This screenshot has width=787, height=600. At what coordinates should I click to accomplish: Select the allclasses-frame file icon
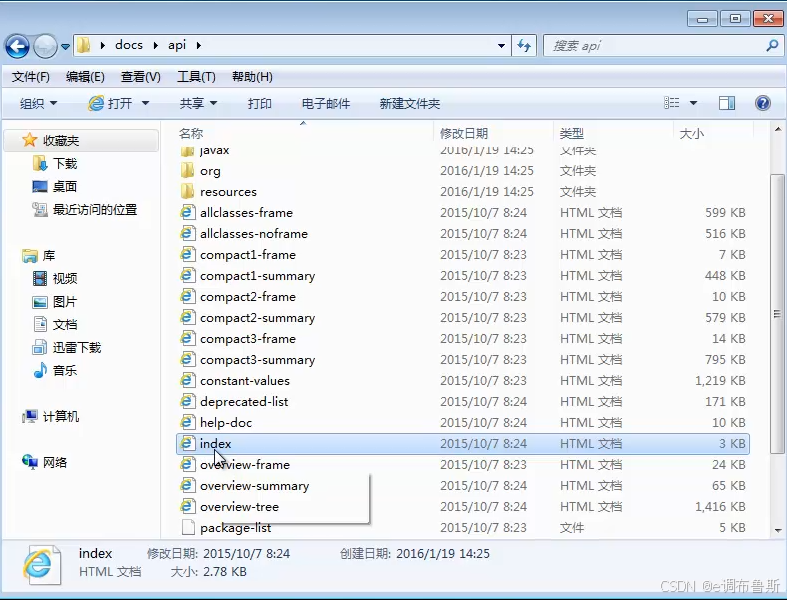tap(187, 212)
